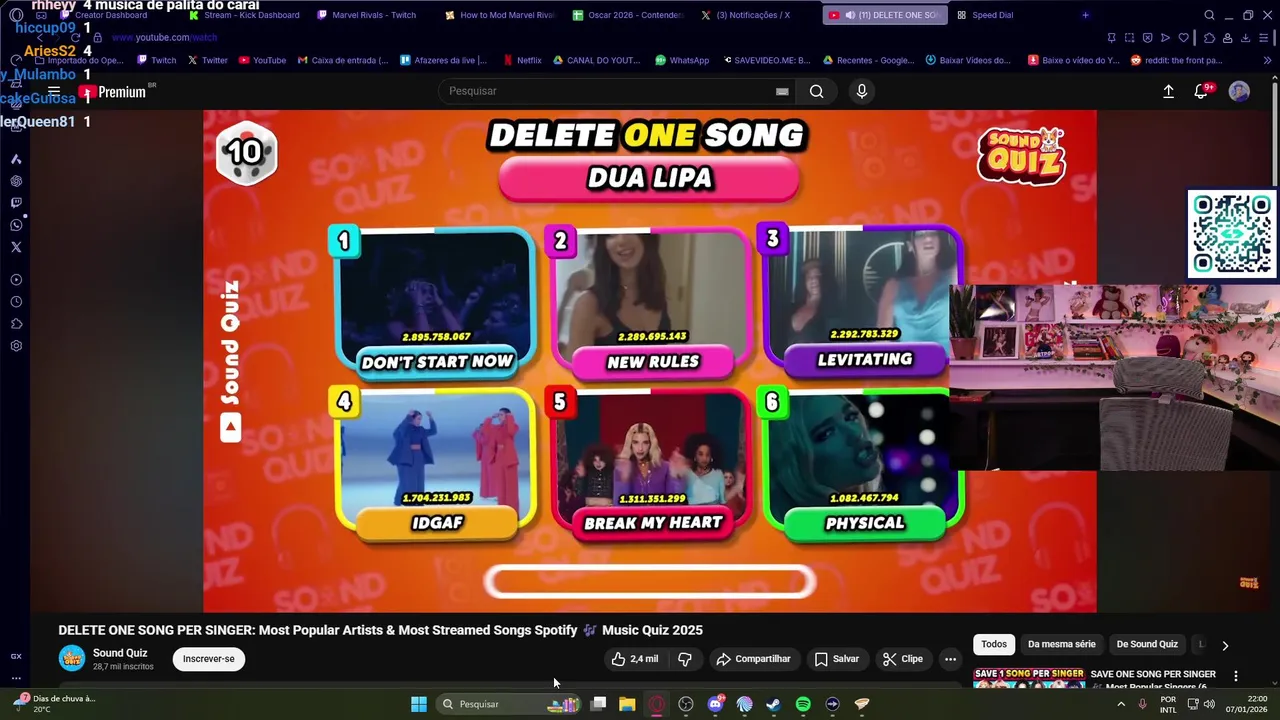Reload the page with the refresh button
This screenshot has height=720, width=1280.
tap(75, 37)
